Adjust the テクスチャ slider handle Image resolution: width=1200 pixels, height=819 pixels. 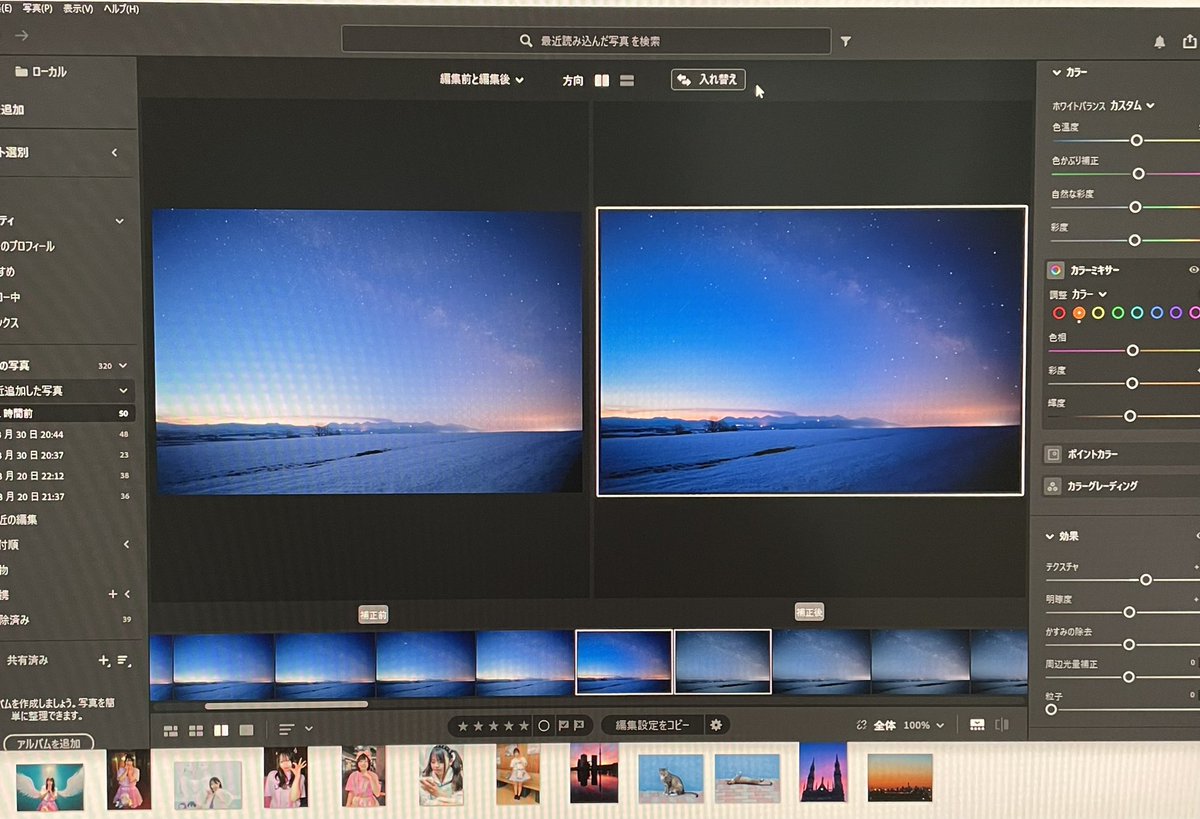click(1146, 580)
